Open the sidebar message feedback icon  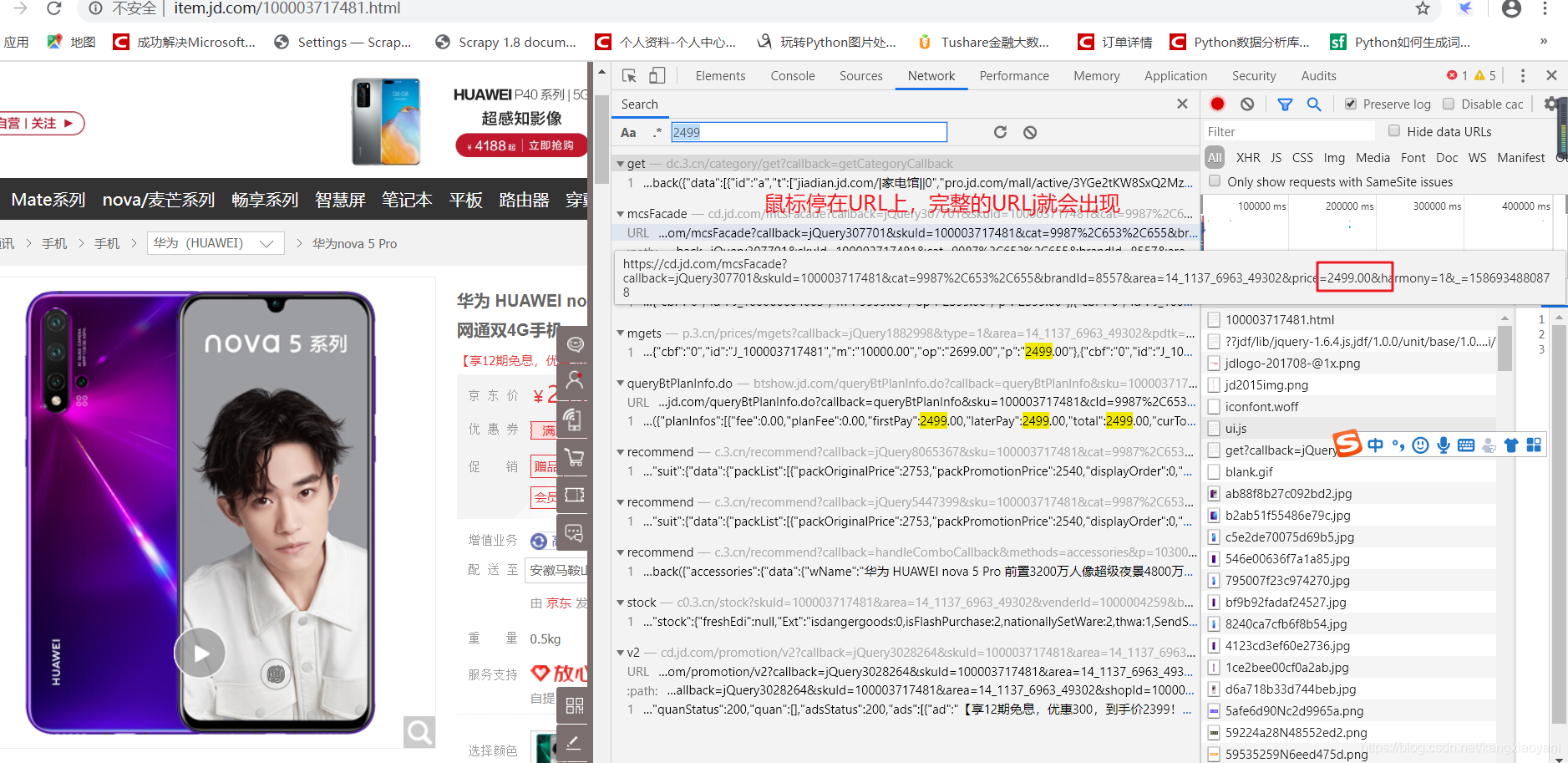575,532
